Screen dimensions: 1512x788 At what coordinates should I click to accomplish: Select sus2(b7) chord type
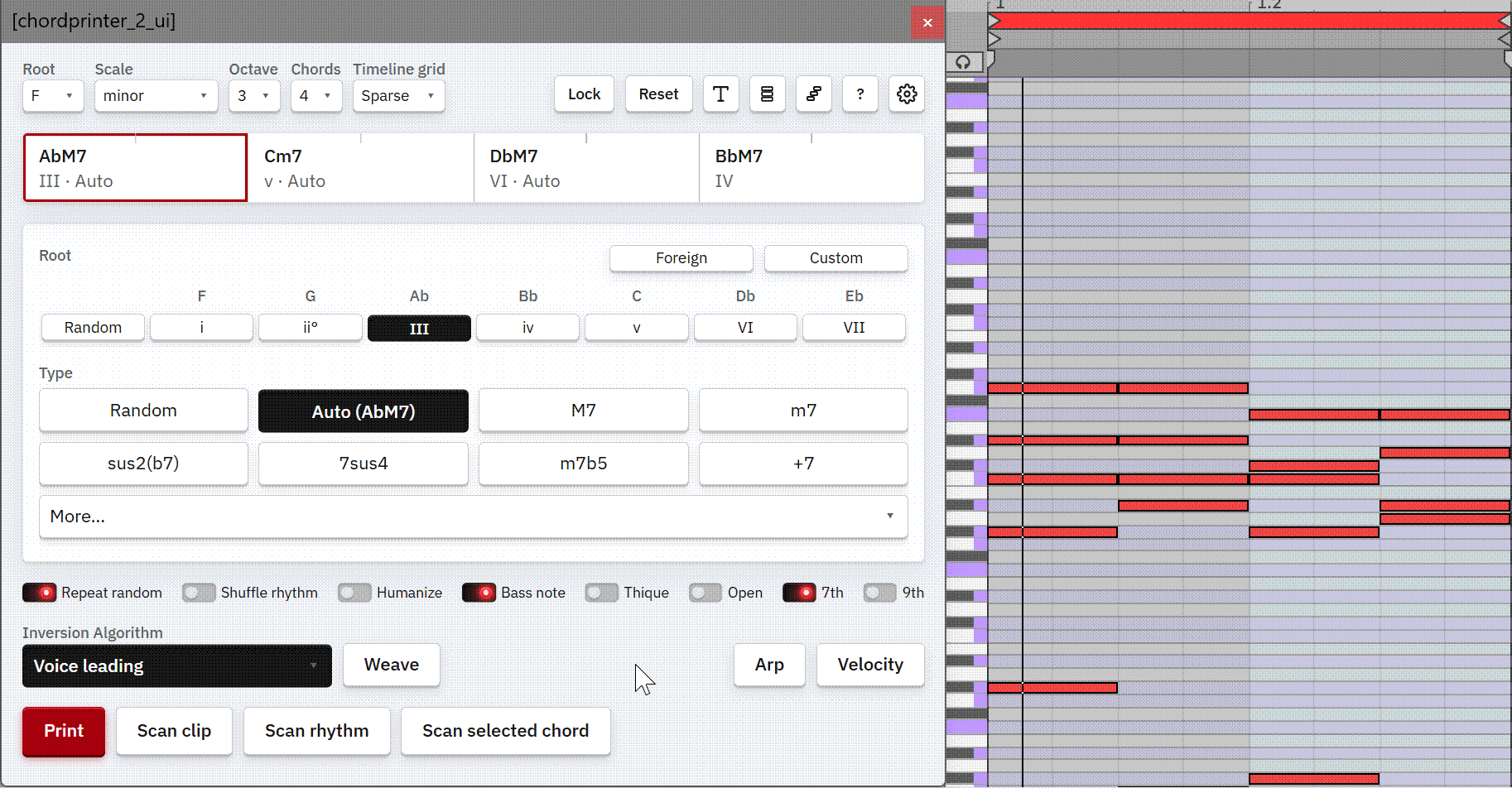coord(143,464)
